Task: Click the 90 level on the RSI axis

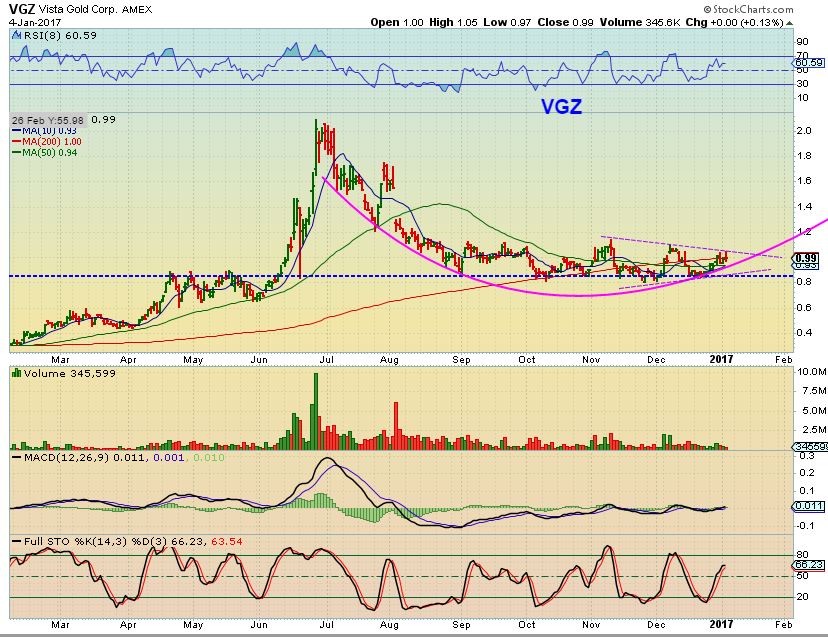Action: coord(802,42)
